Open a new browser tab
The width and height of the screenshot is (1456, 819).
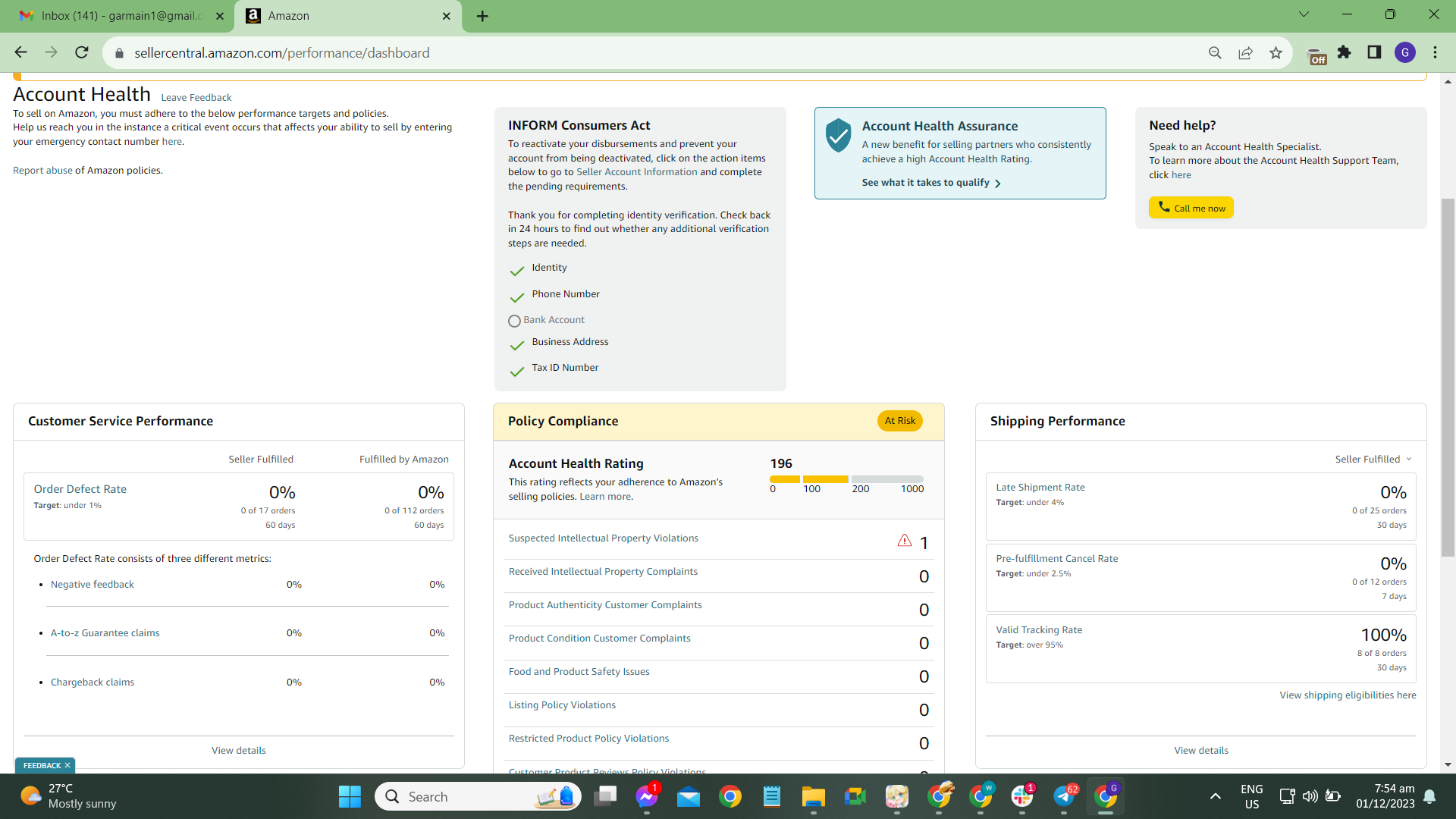tap(482, 16)
